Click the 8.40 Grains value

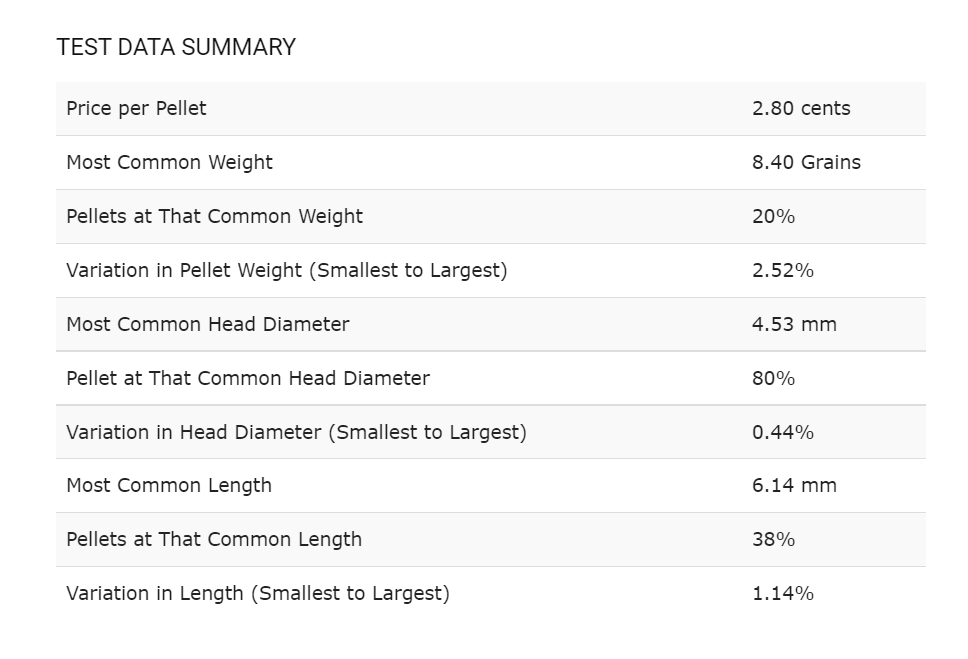tap(806, 162)
